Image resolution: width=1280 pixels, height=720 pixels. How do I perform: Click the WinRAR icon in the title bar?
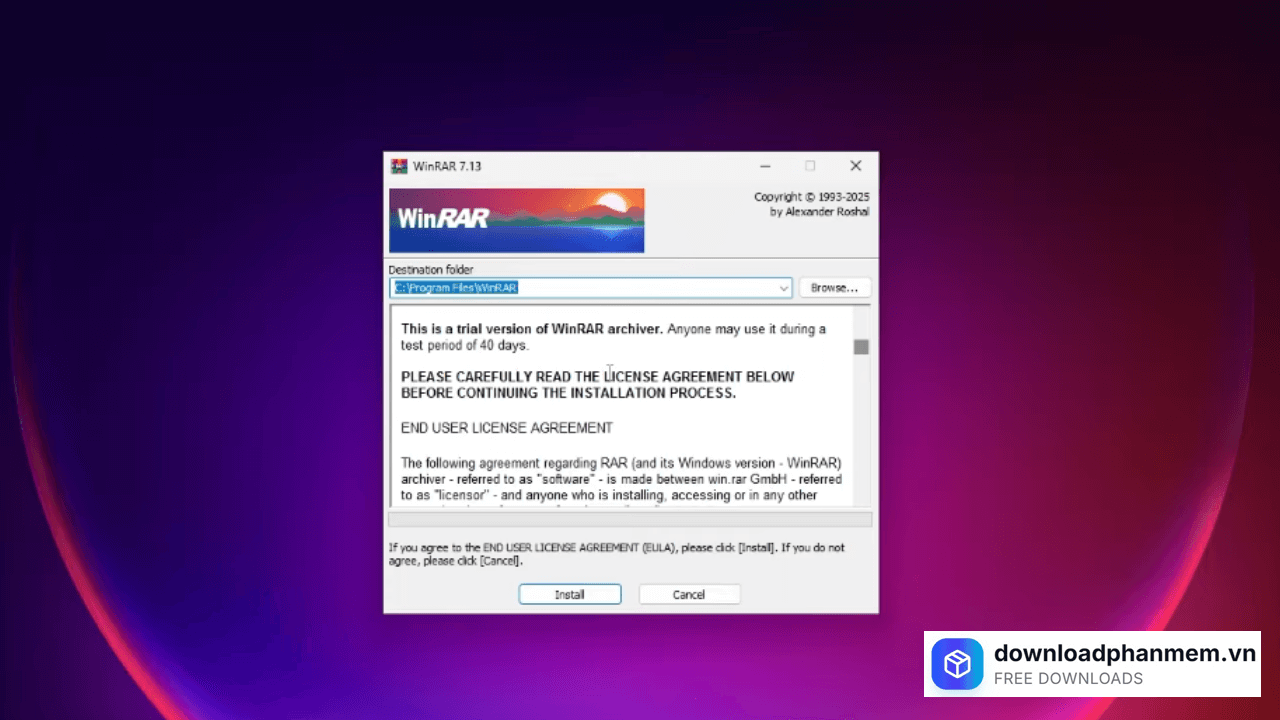[x=399, y=166]
